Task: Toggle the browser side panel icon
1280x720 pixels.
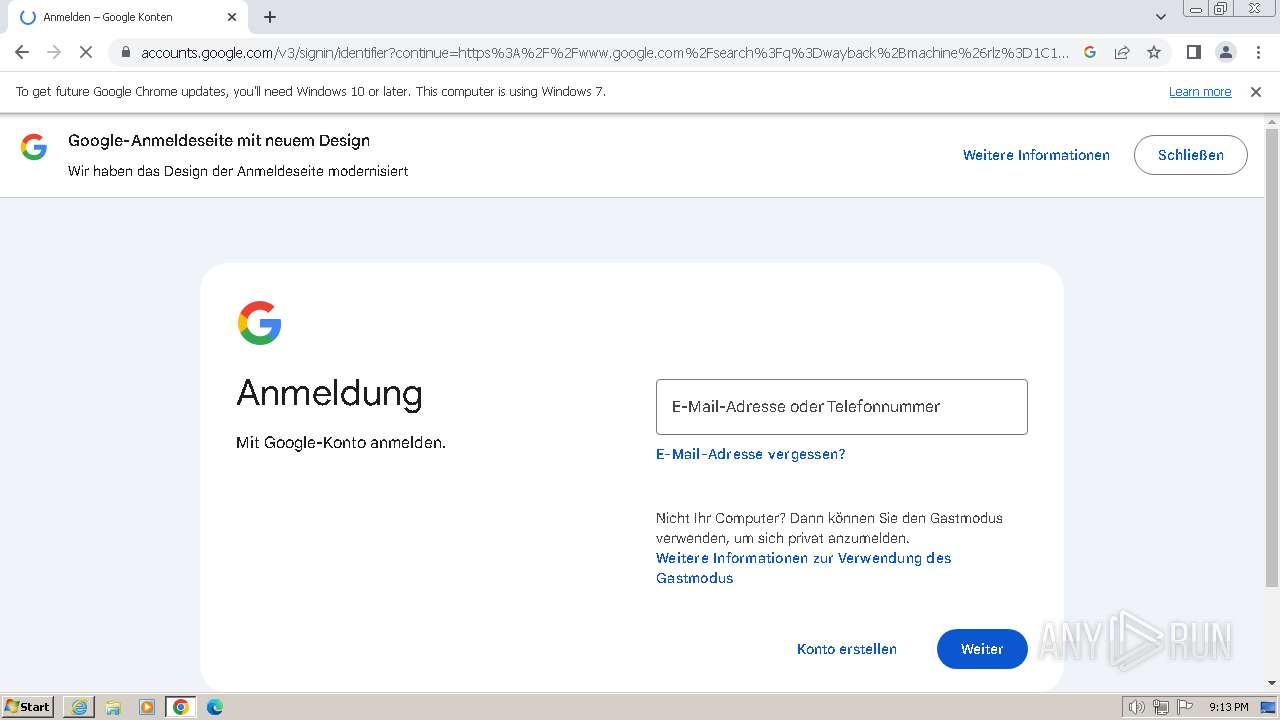Action: click(1193, 52)
